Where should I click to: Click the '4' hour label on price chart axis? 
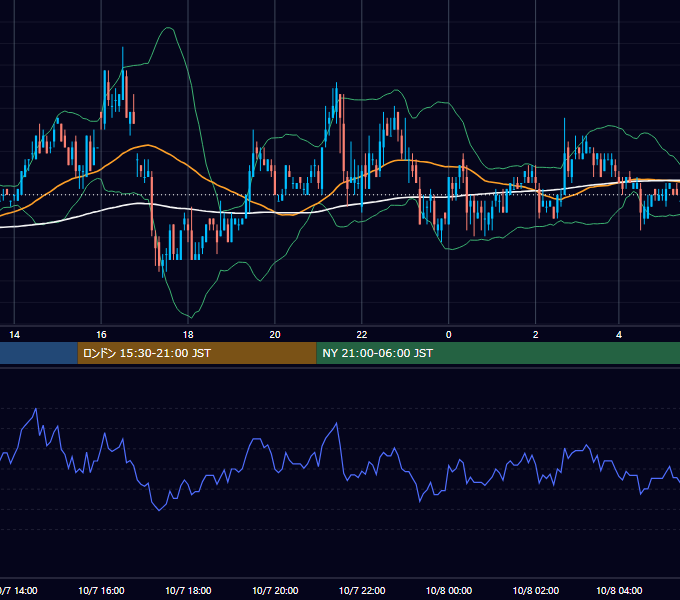click(619, 335)
